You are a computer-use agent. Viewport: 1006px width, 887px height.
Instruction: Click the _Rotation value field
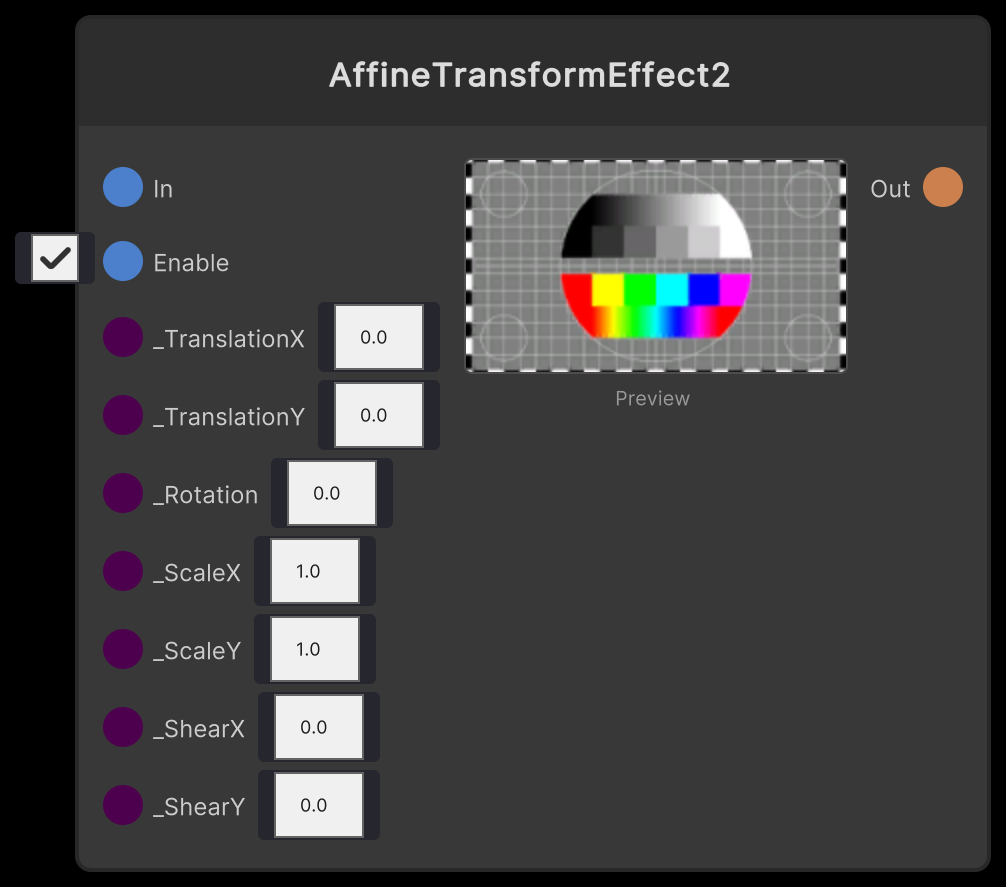click(x=332, y=493)
